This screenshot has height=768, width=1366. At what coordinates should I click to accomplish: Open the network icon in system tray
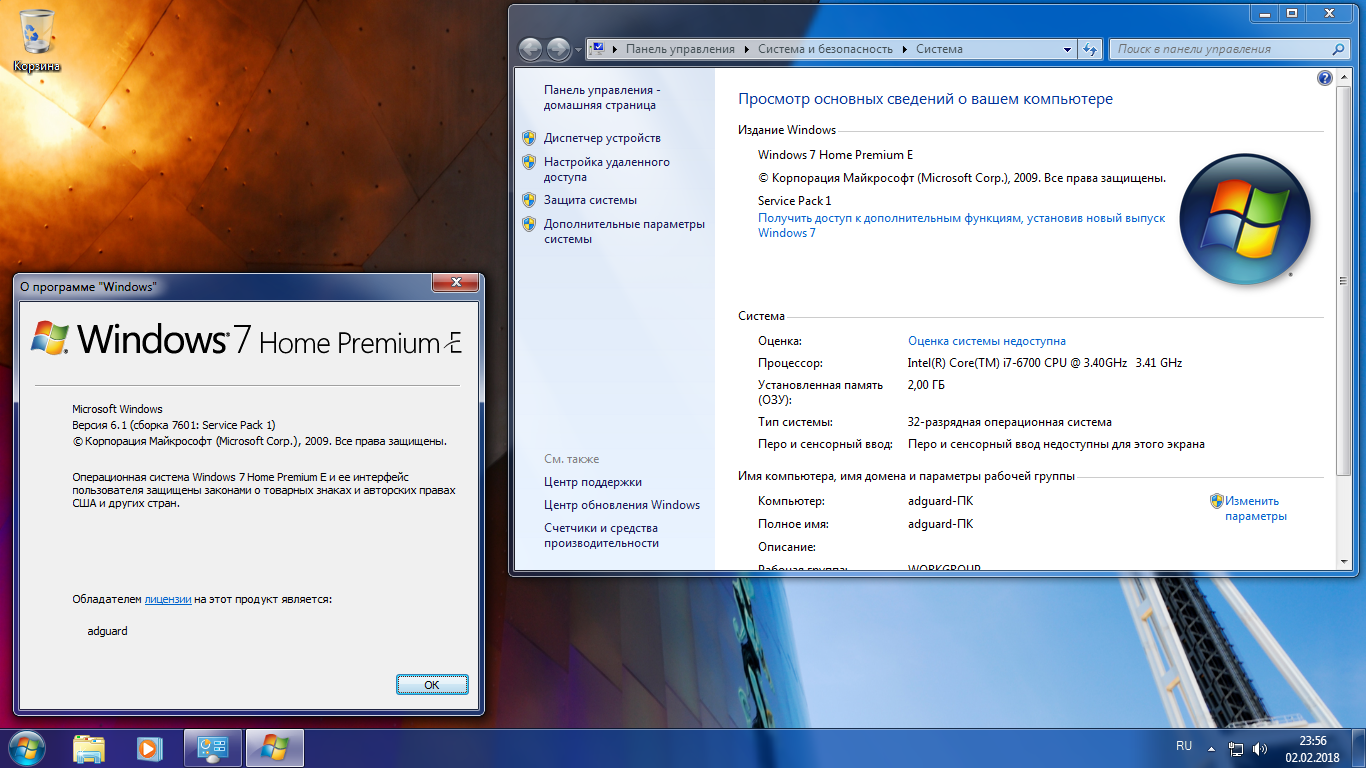[1236, 749]
